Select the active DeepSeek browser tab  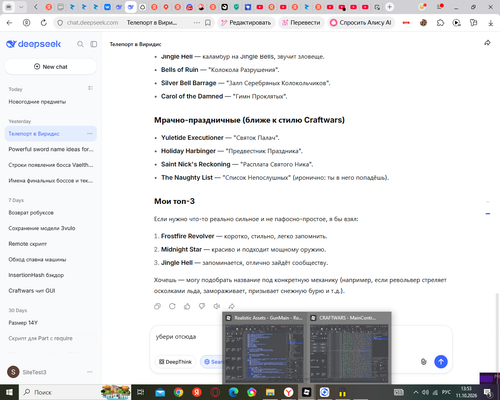(x=131, y=7)
